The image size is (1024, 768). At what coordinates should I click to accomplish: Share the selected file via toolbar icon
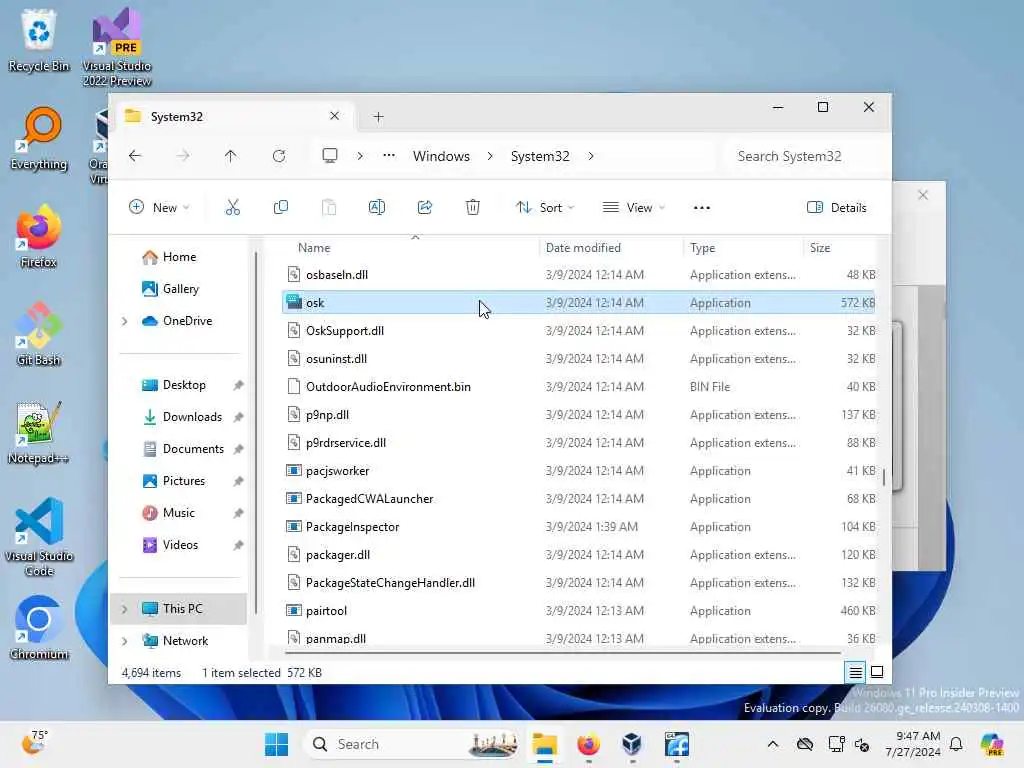pyautogui.click(x=424, y=208)
